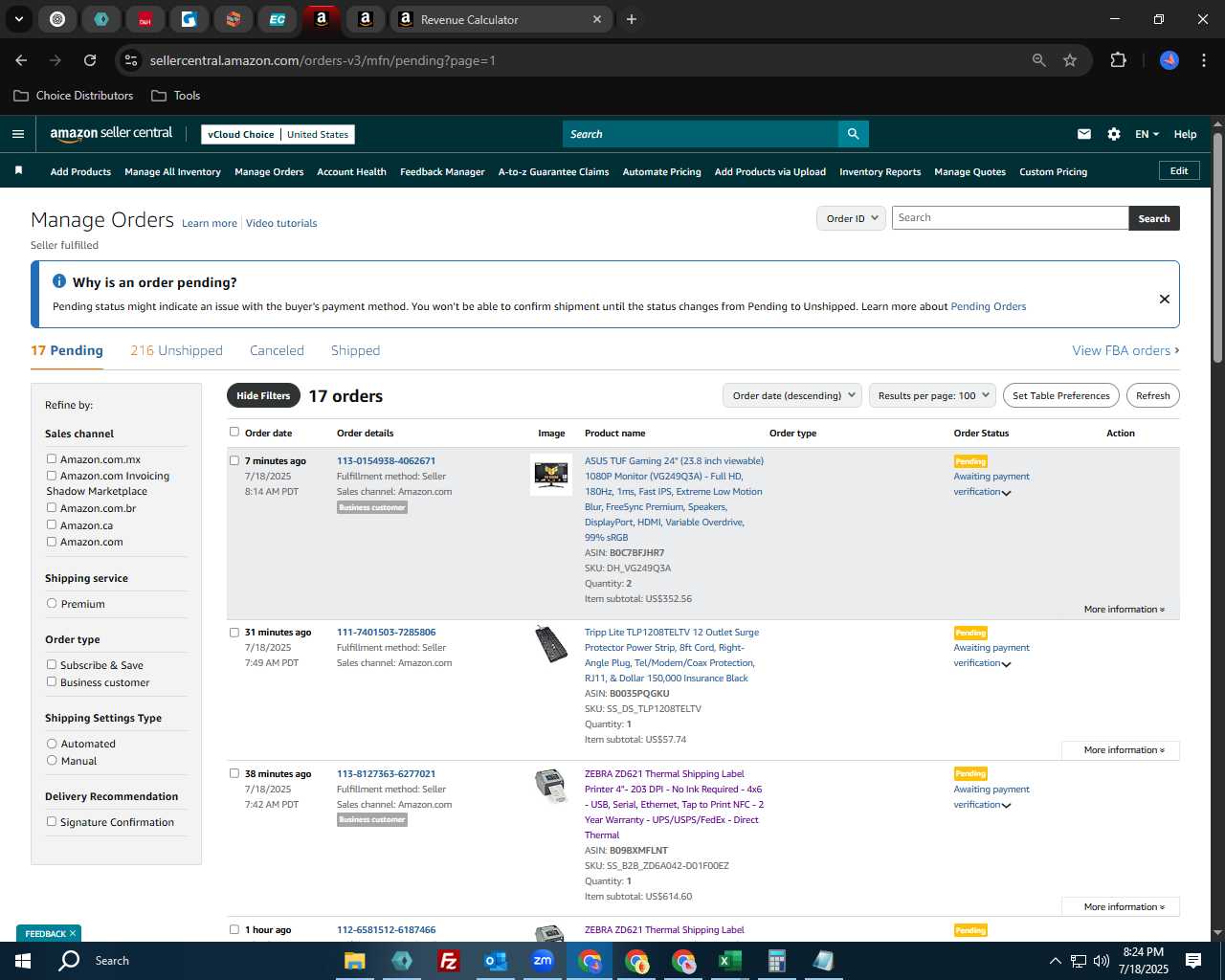Open ASUS TUF monitor product thumbnail
The height and width of the screenshot is (980, 1225).
pyautogui.click(x=551, y=475)
